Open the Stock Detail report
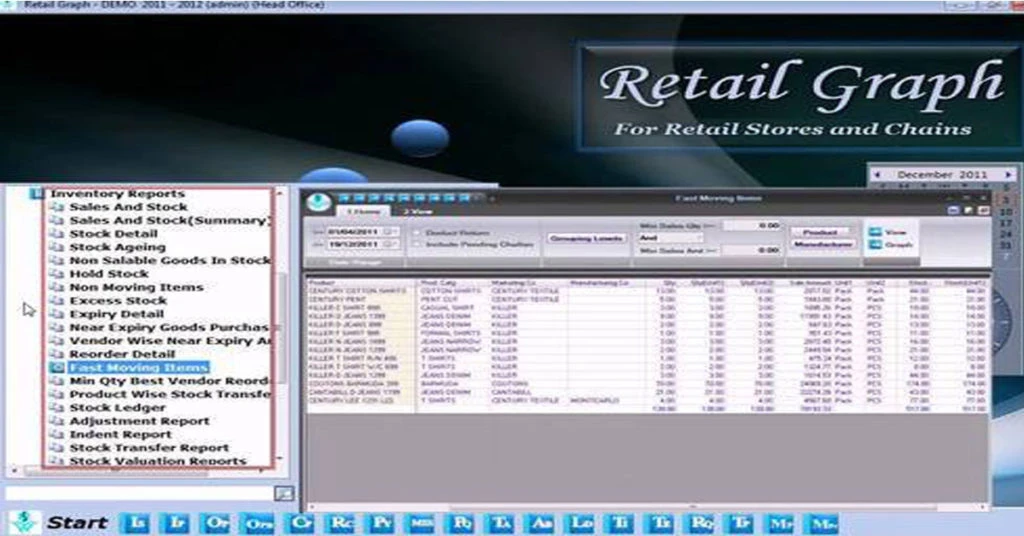Viewport: 1024px width, 536px height. (114, 234)
